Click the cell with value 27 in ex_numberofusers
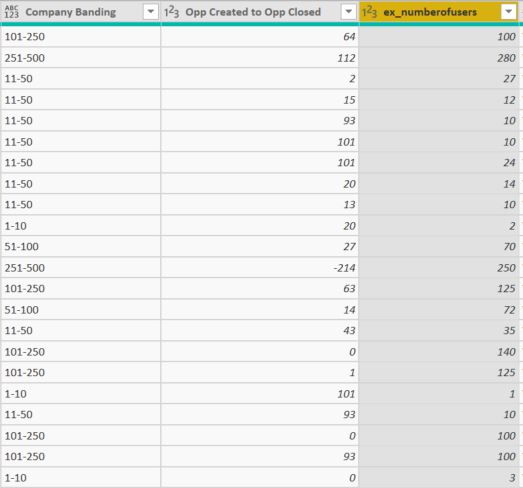The height and width of the screenshot is (488, 523). tap(439, 79)
